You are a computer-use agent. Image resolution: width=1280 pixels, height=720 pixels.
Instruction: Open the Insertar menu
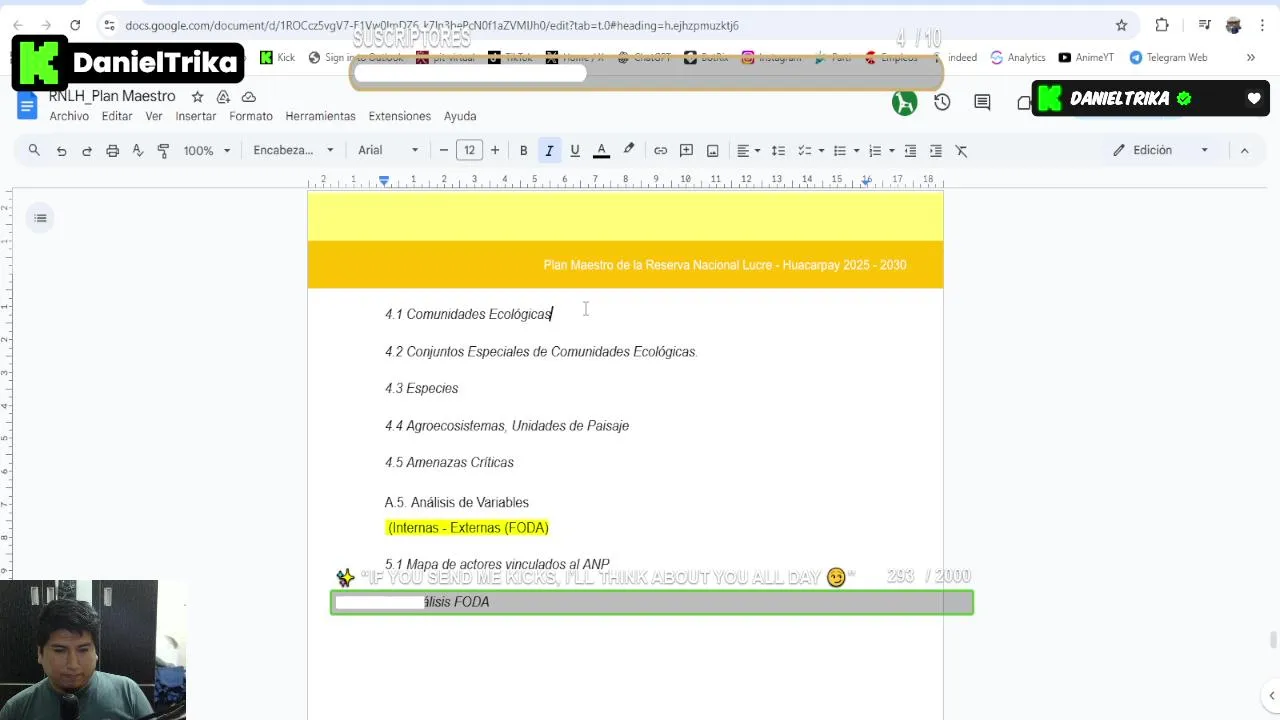[x=196, y=116]
